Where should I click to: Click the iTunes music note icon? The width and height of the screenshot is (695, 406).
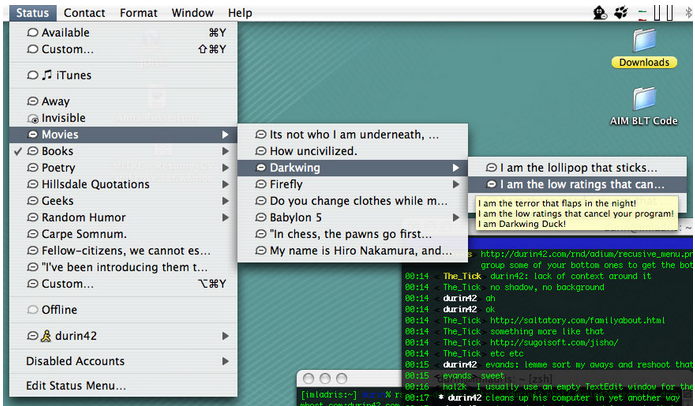coord(47,75)
